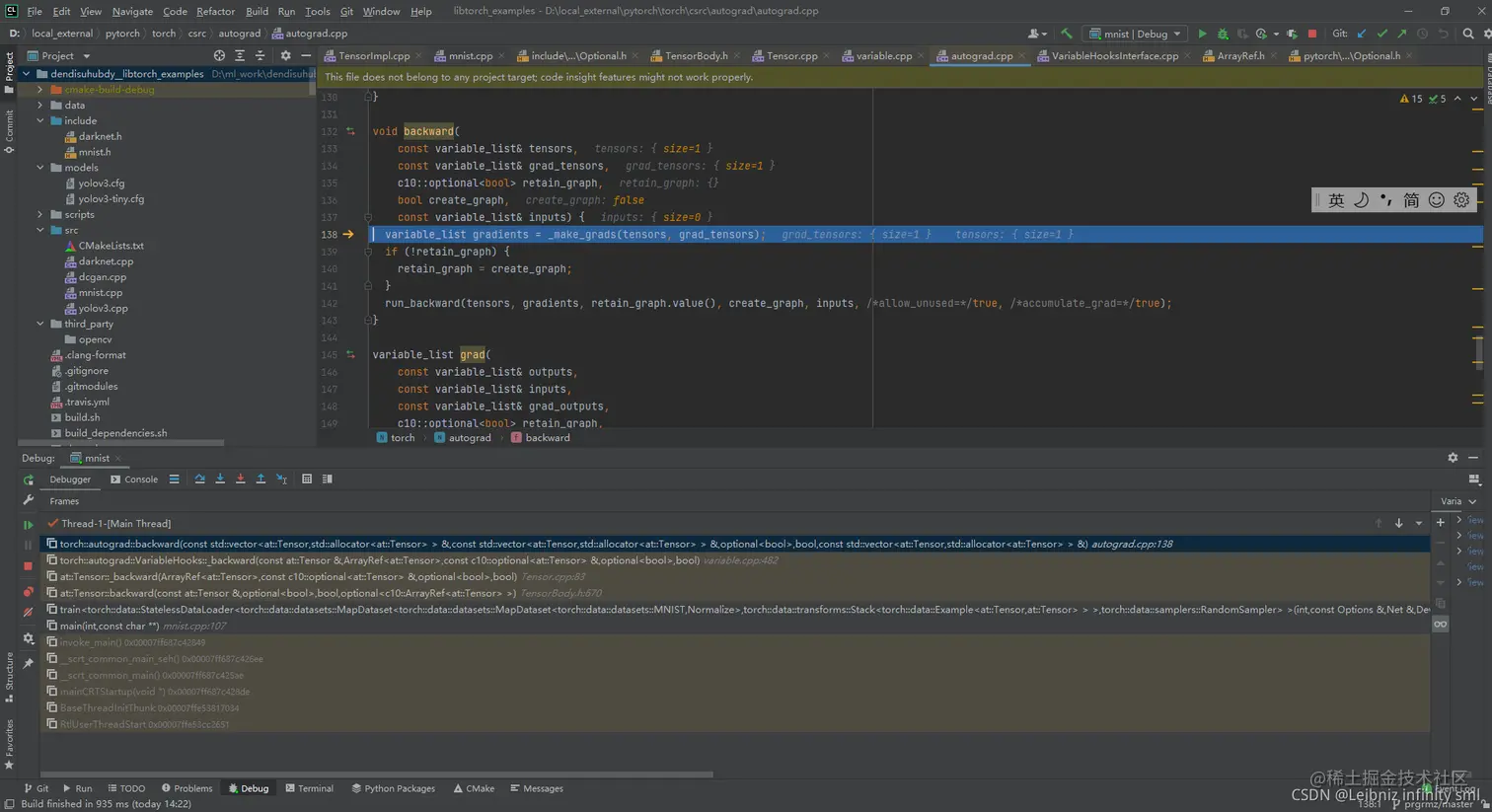Click the Rerun mnist debug icon
Screen dimensions: 1492x812
click(28, 480)
